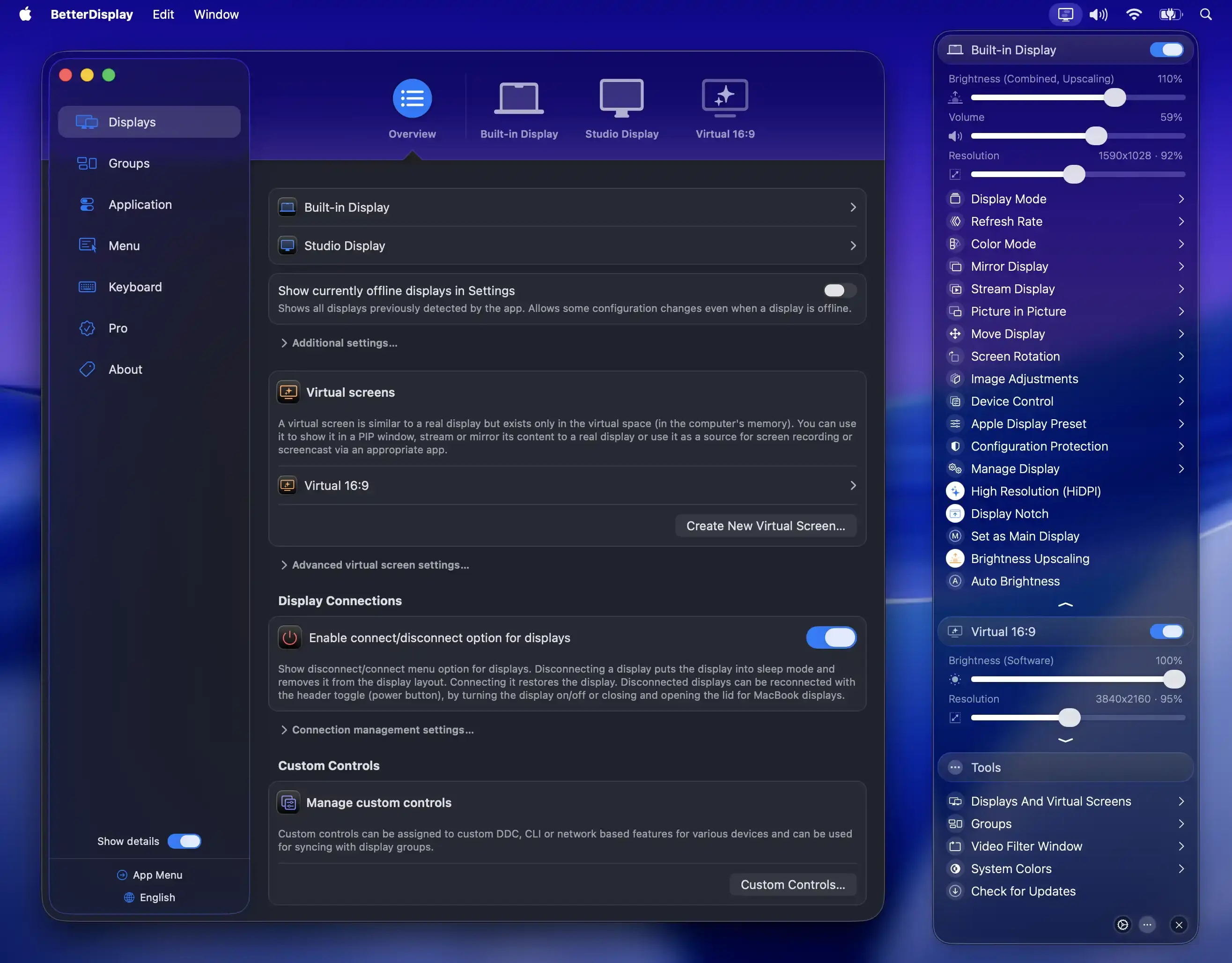Select Groups in the sidebar
This screenshot has height=963, width=1232.
pyautogui.click(x=149, y=163)
